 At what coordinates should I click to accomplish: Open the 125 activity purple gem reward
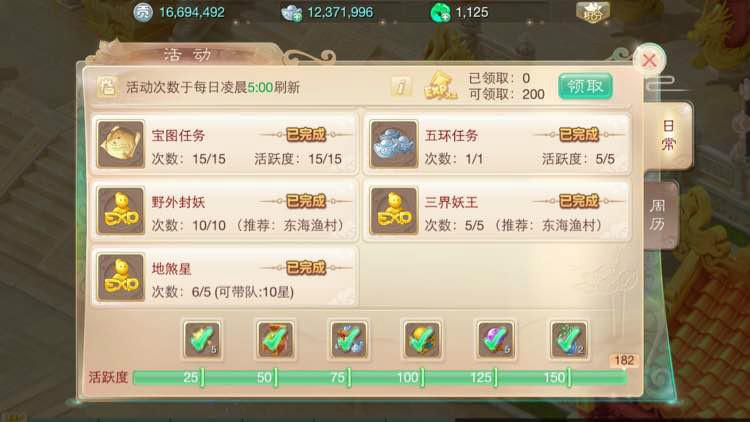point(495,340)
